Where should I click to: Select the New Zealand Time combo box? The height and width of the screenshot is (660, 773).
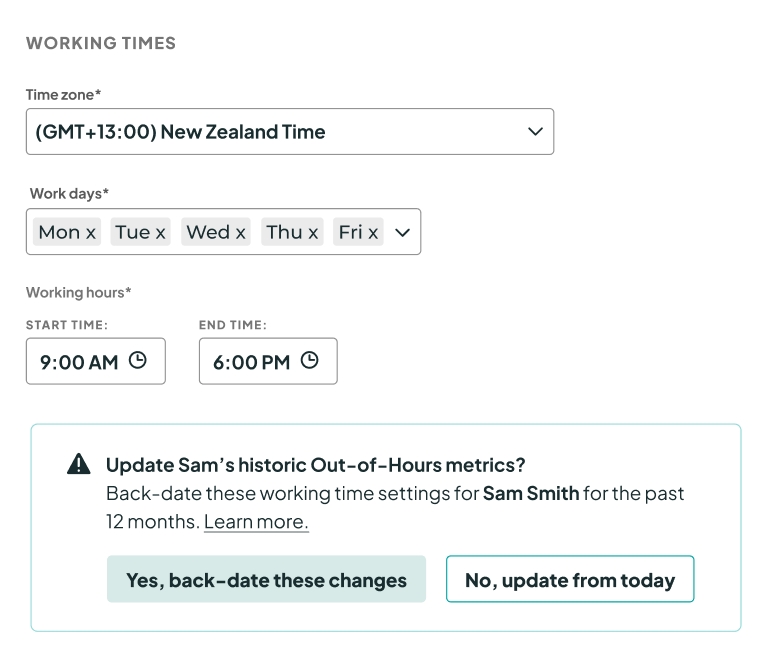(270, 132)
